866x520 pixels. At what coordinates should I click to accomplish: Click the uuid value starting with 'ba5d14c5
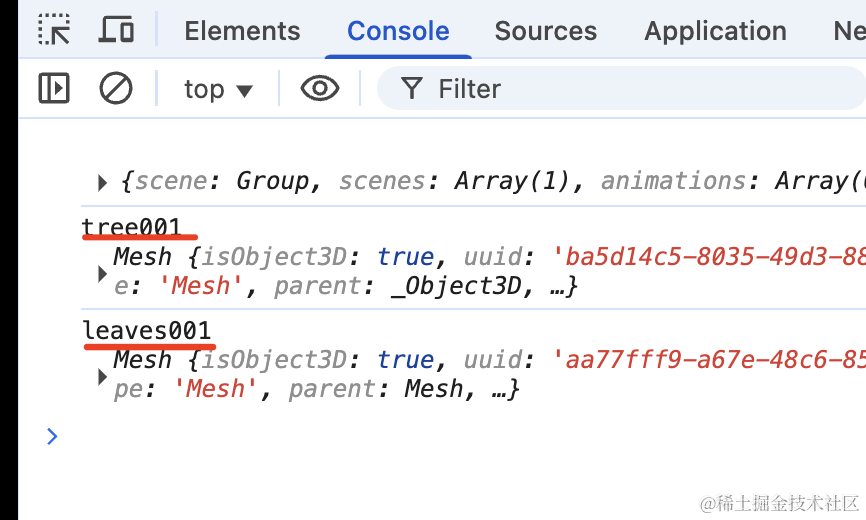point(709,257)
